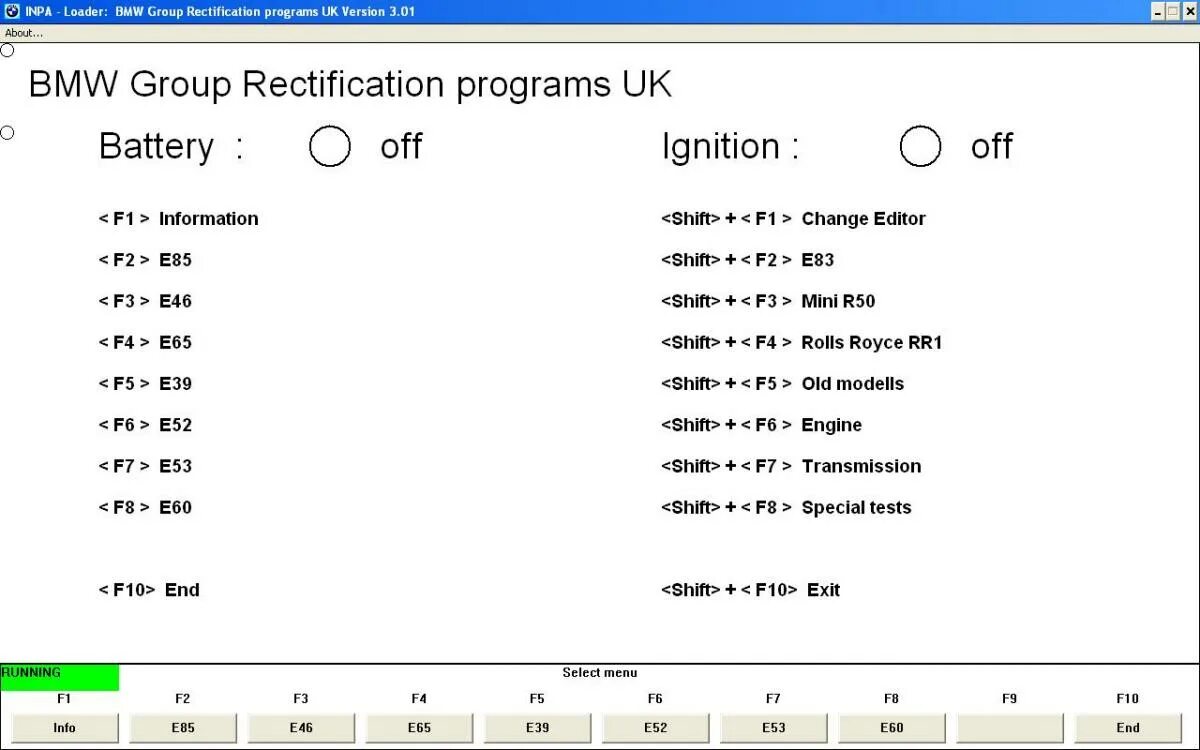Click the "< F4 > E65" menu line

coord(145,342)
